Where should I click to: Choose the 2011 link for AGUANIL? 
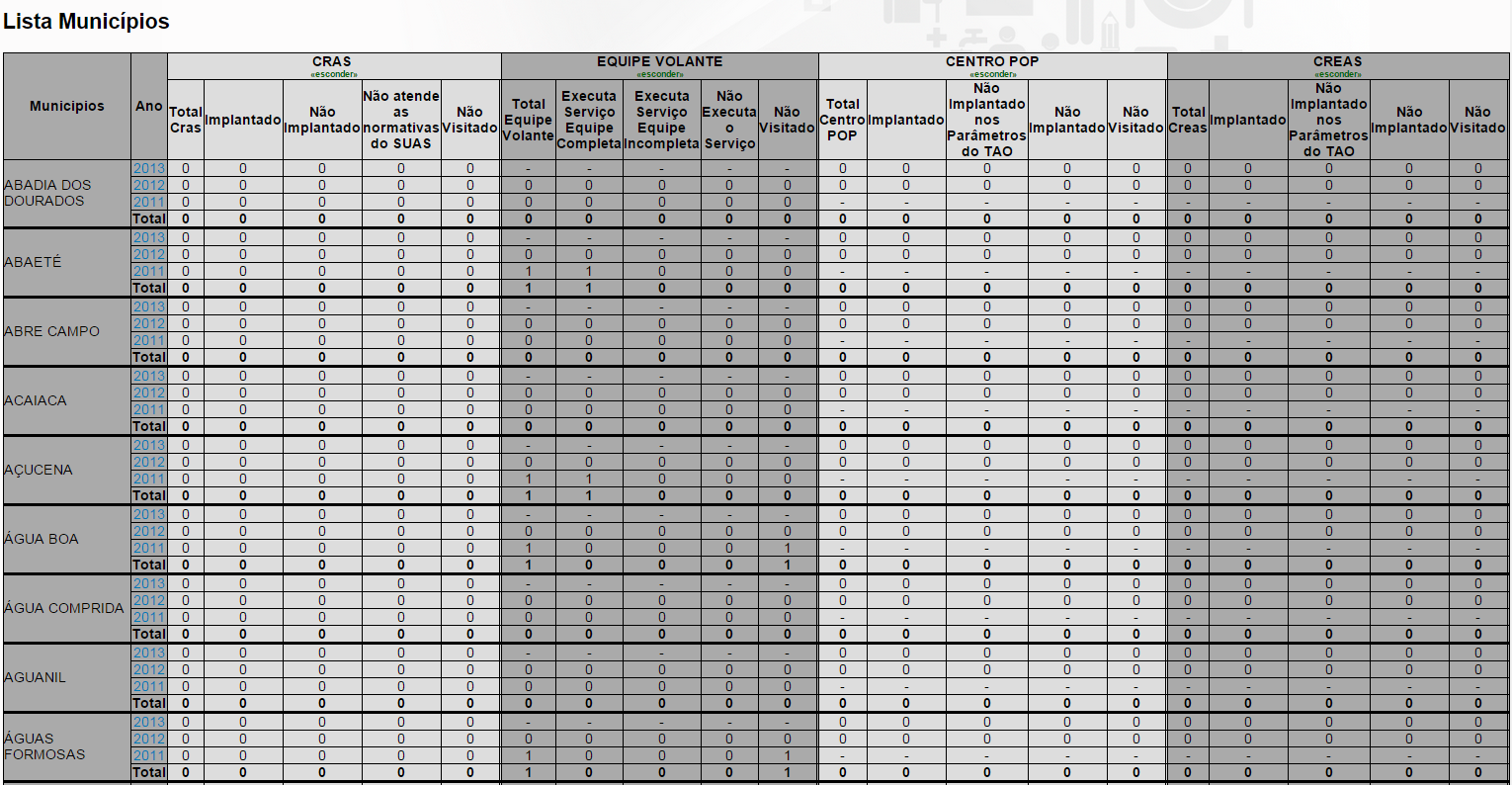pos(149,687)
